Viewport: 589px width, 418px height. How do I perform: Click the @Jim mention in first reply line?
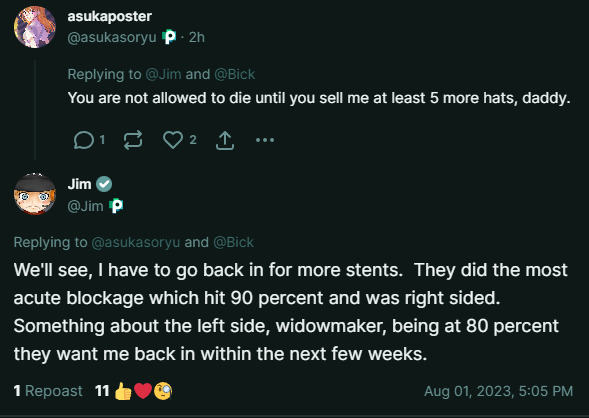pyautogui.click(x=163, y=74)
